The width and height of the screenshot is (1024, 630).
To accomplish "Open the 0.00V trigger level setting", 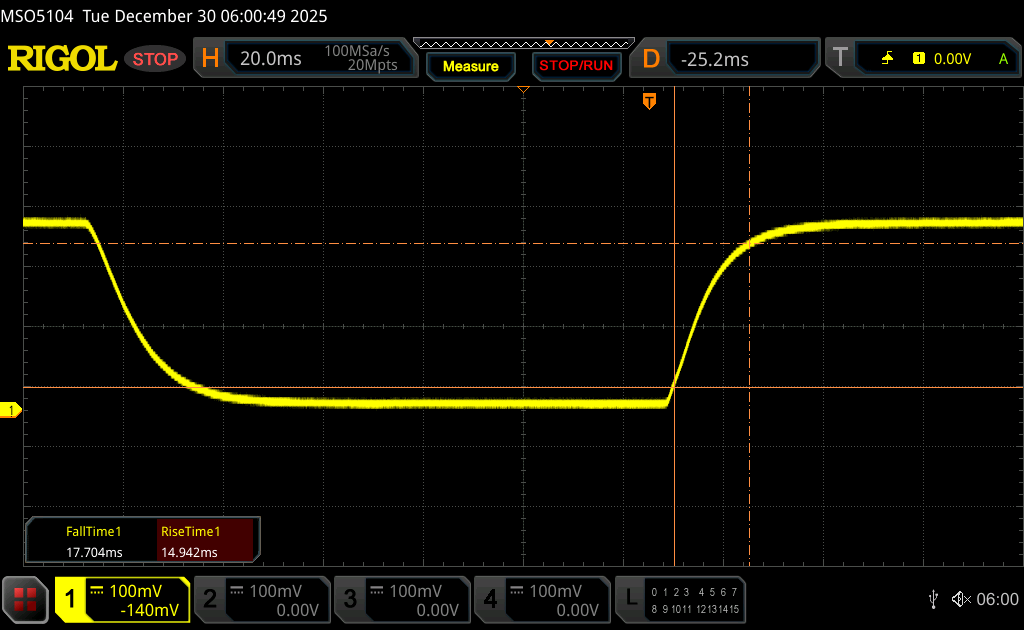I will pos(952,59).
